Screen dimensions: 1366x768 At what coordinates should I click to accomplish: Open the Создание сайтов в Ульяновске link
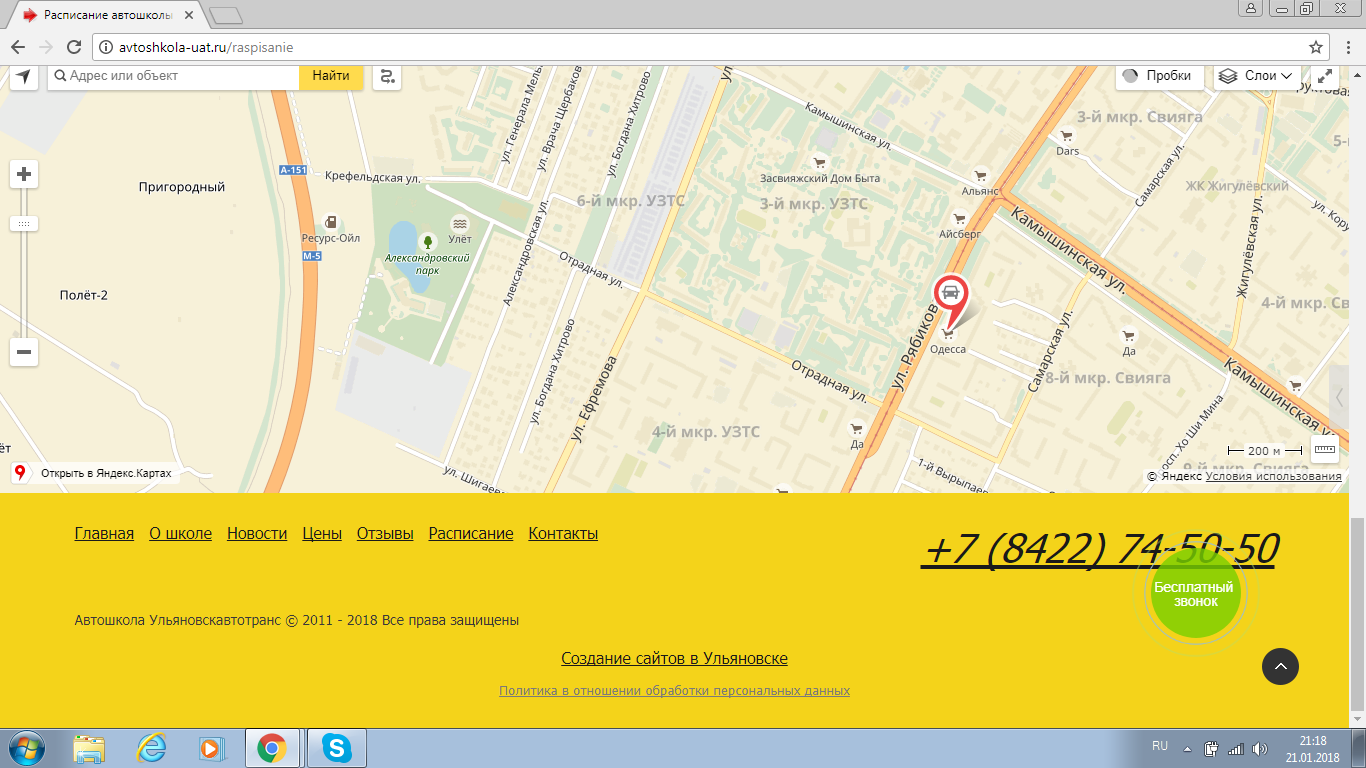pos(674,659)
